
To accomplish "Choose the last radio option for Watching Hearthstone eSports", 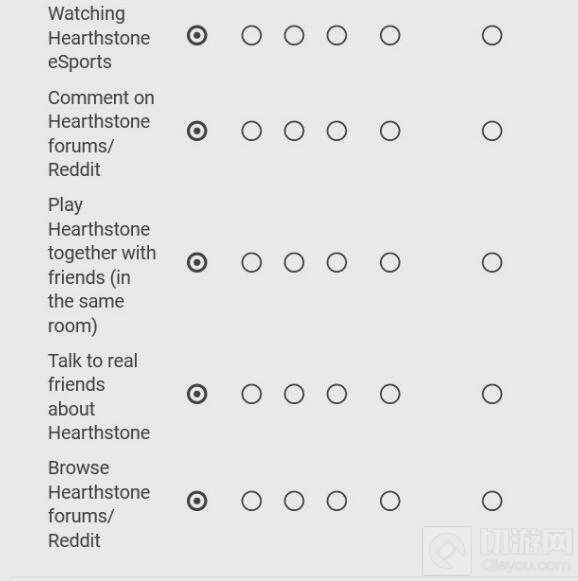I will [x=492, y=36].
